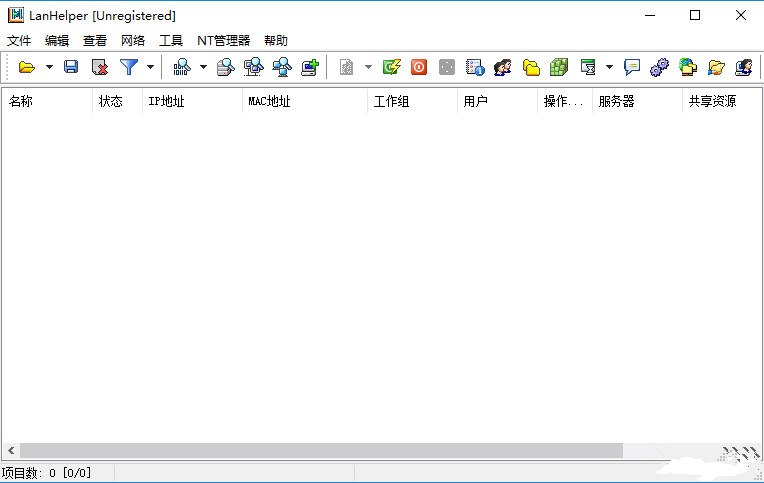Open the NT管理器 menu
Image resolution: width=764 pixels, height=483 pixels.
tap(224, 40)
